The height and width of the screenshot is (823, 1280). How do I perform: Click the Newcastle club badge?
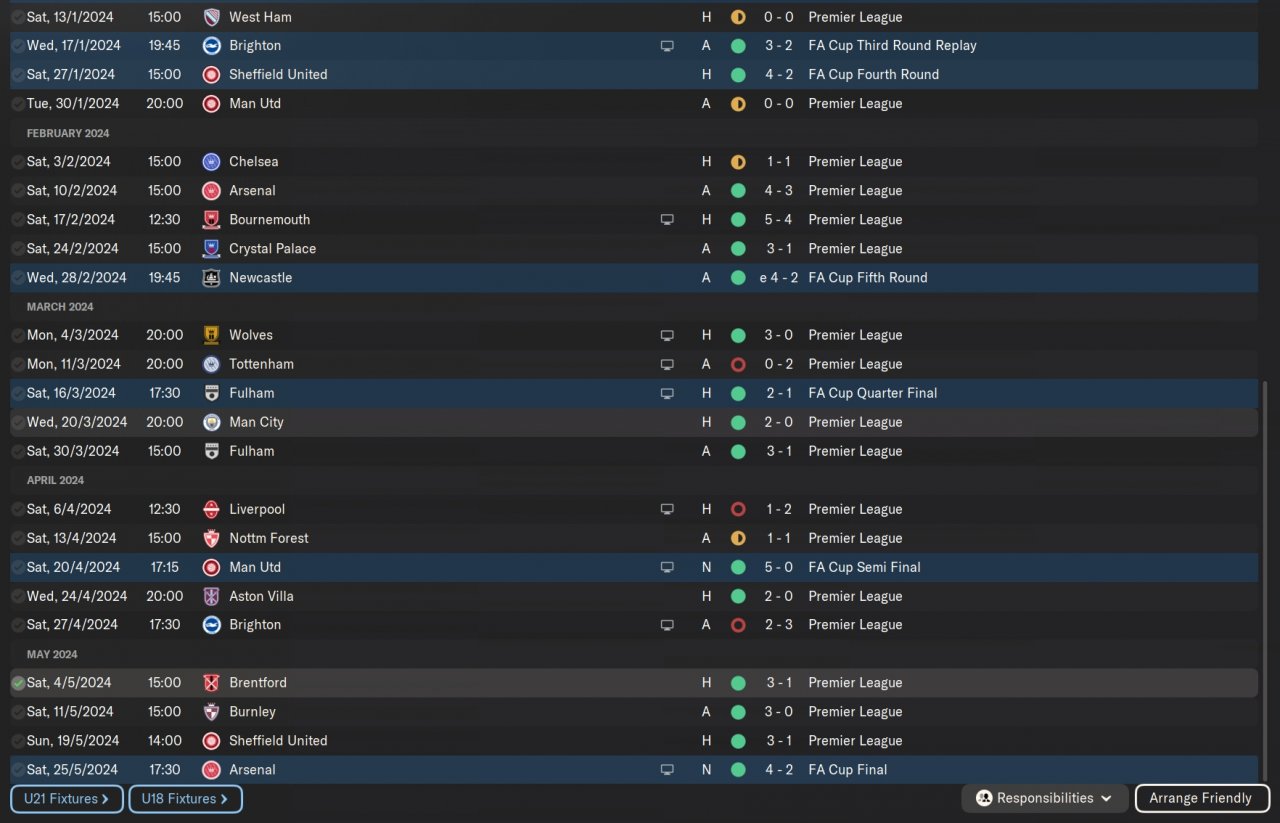pyautogui.click(x=211, y=278)
